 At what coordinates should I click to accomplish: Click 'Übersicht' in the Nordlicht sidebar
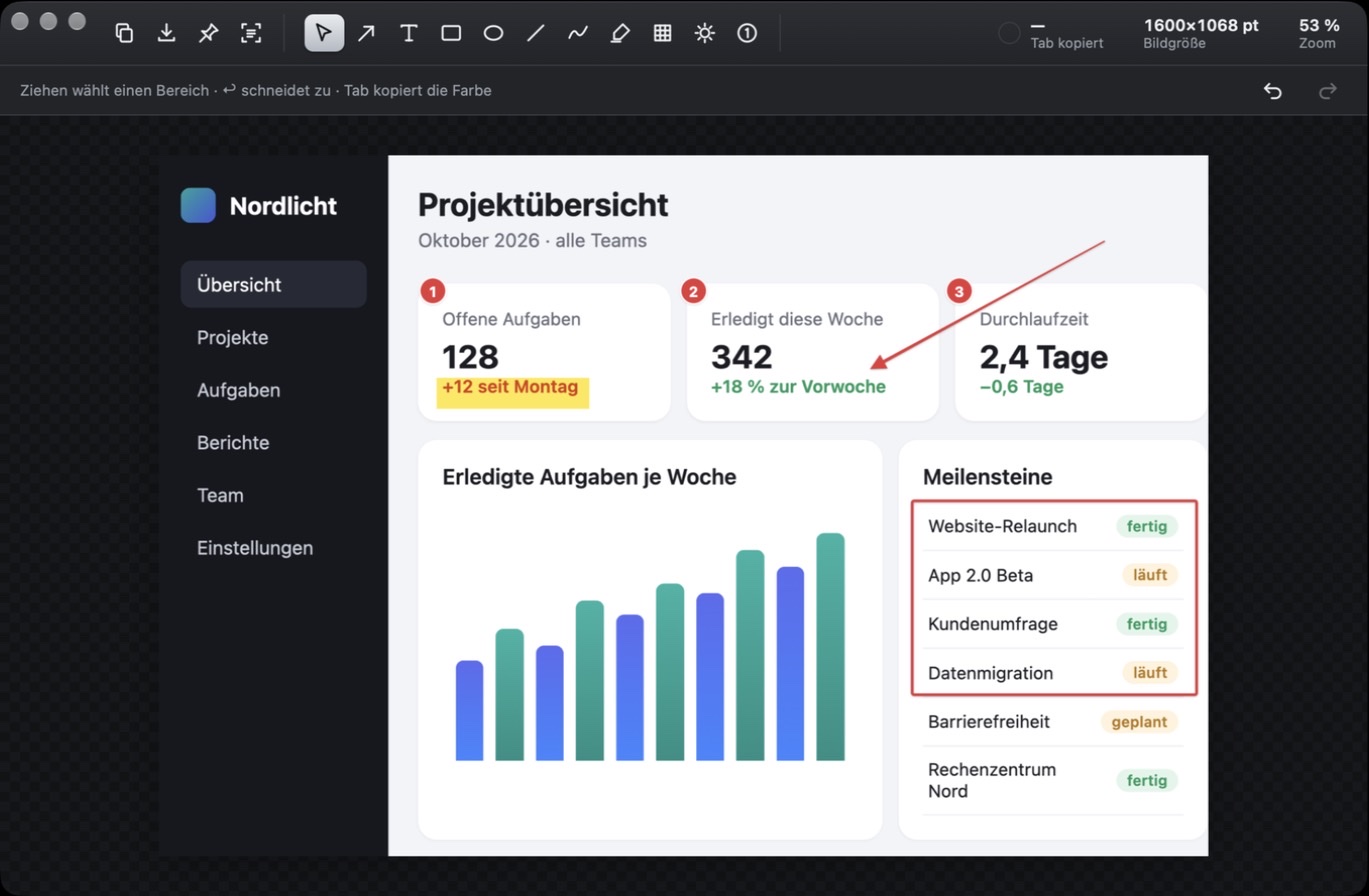(x=273, y=284)
